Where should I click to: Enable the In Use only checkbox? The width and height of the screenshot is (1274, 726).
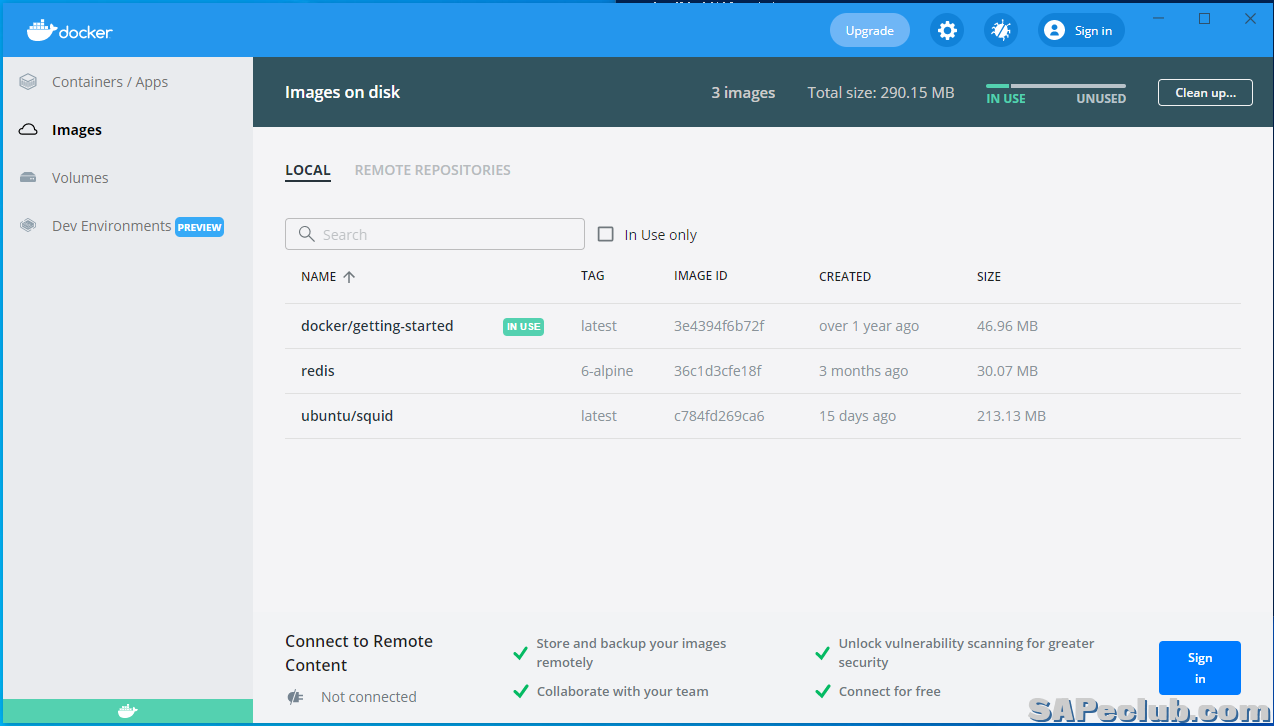pos(605,234)
